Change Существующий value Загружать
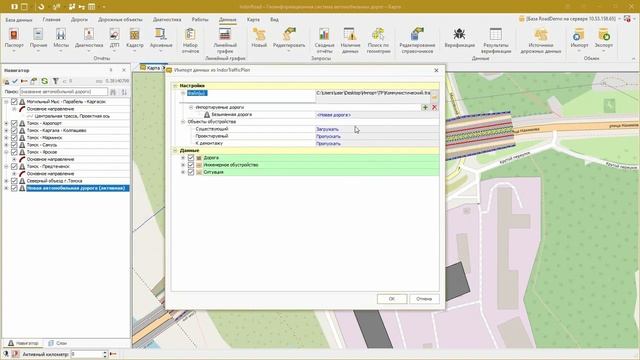 327,129
